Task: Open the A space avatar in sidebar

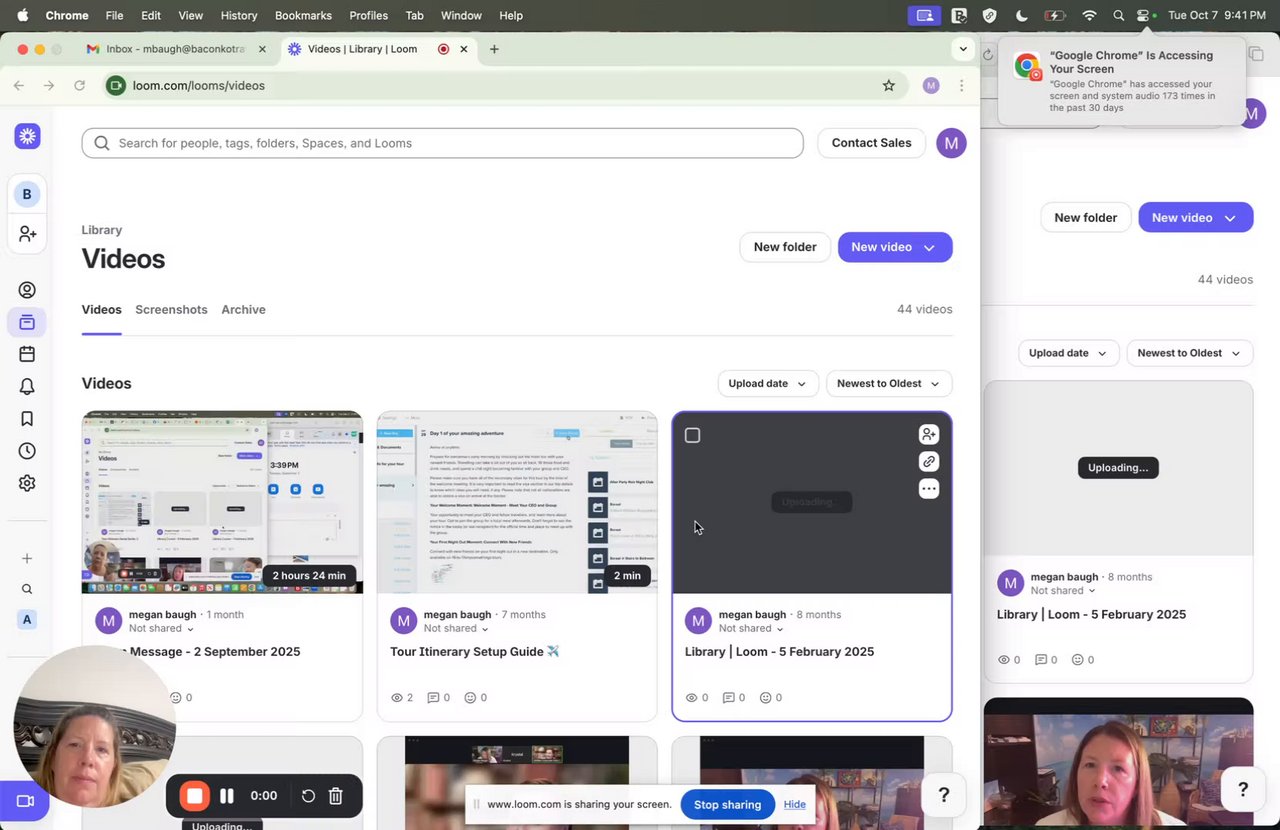Action: [27, 620]
